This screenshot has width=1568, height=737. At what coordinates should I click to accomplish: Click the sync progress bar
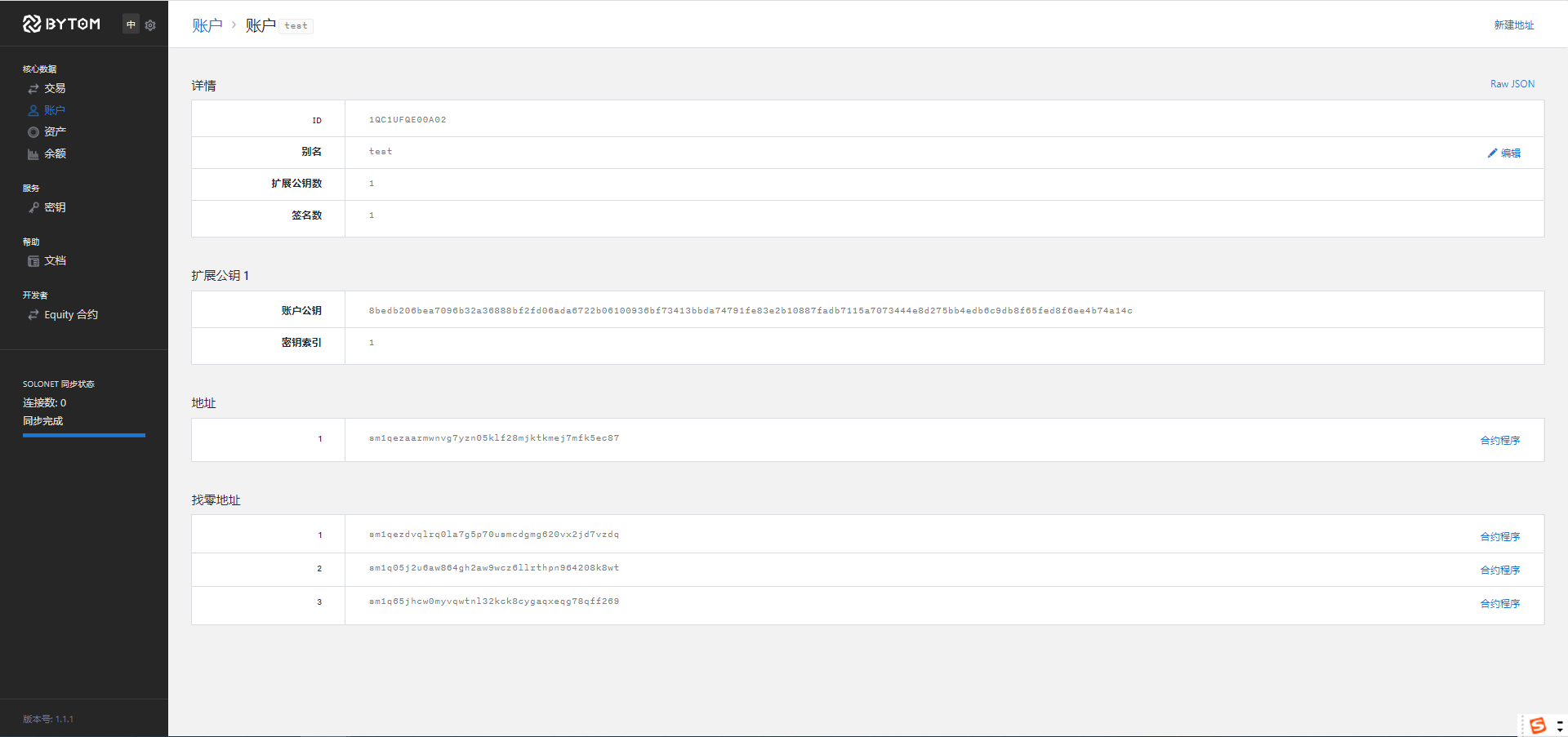[84, 435]
